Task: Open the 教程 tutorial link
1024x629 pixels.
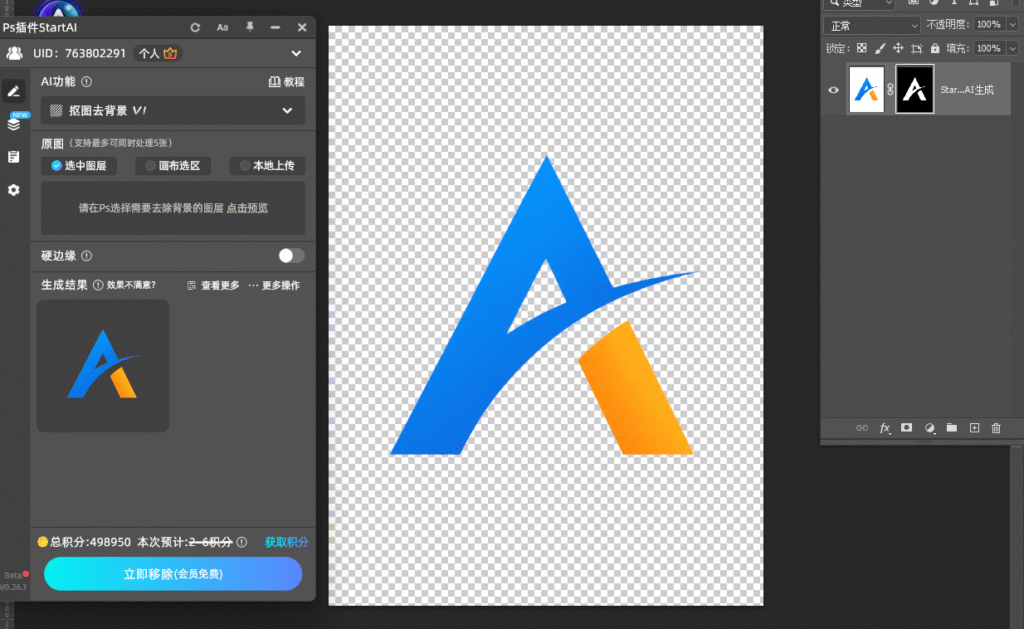Action: 287,82
